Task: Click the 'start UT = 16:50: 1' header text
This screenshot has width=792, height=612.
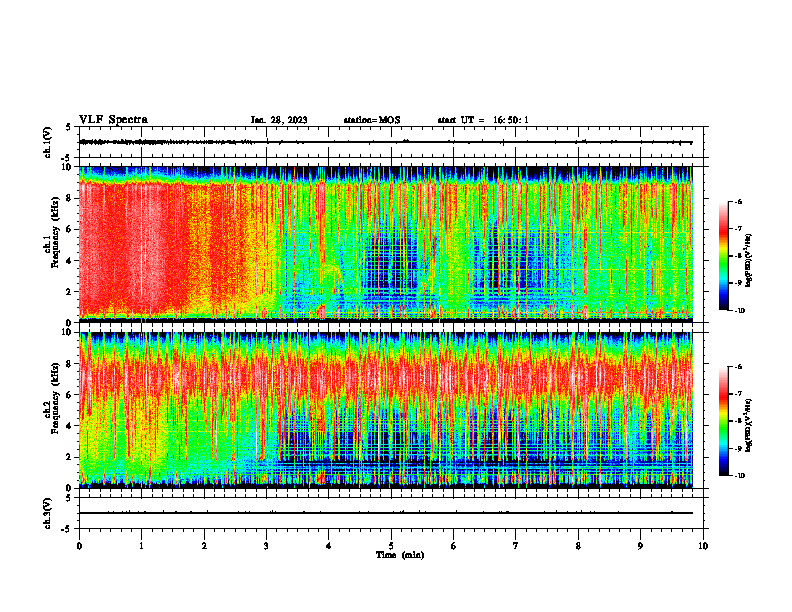Action: tap(483, 120)
